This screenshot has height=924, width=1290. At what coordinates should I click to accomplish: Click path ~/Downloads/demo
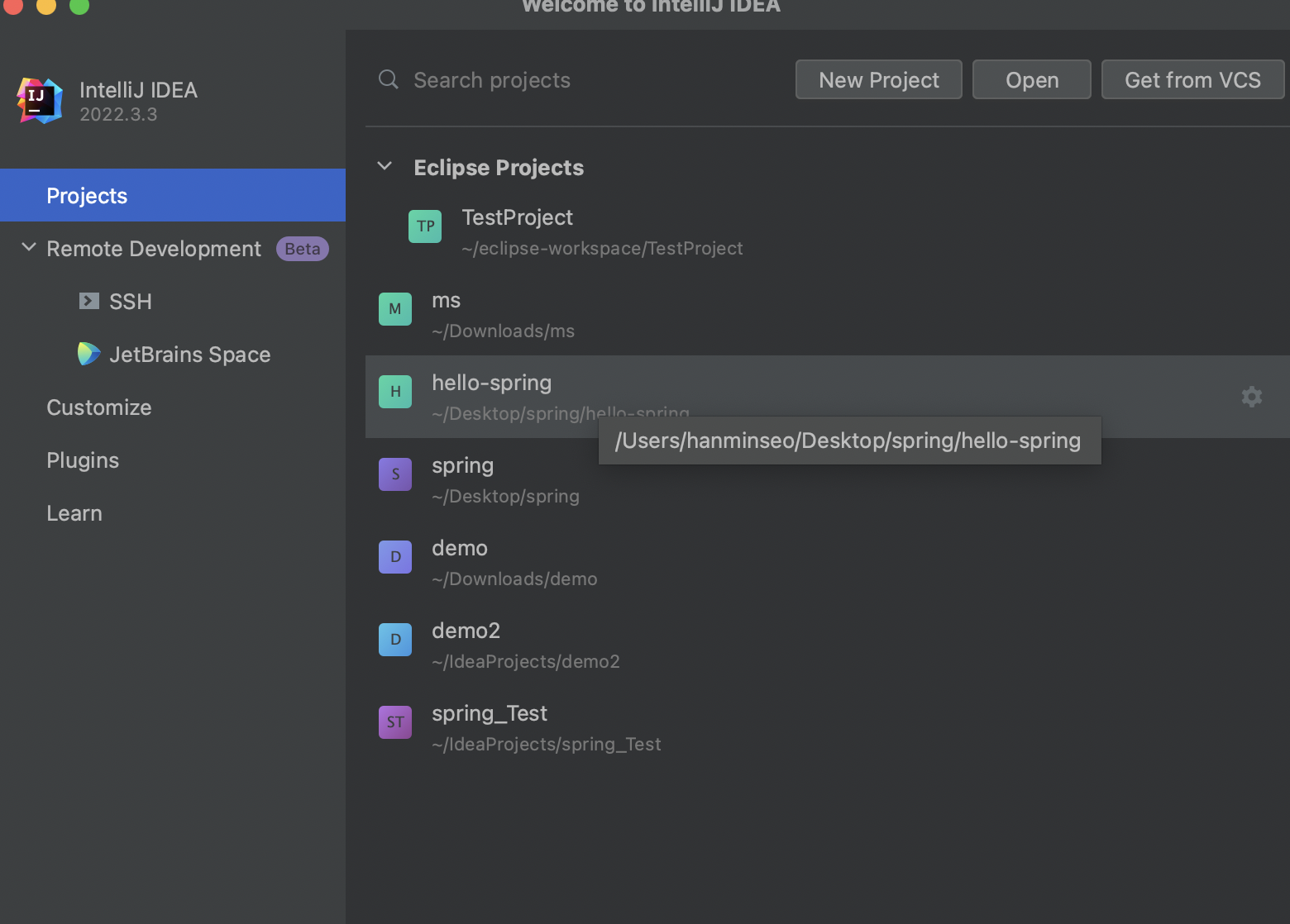coord(514,579)
